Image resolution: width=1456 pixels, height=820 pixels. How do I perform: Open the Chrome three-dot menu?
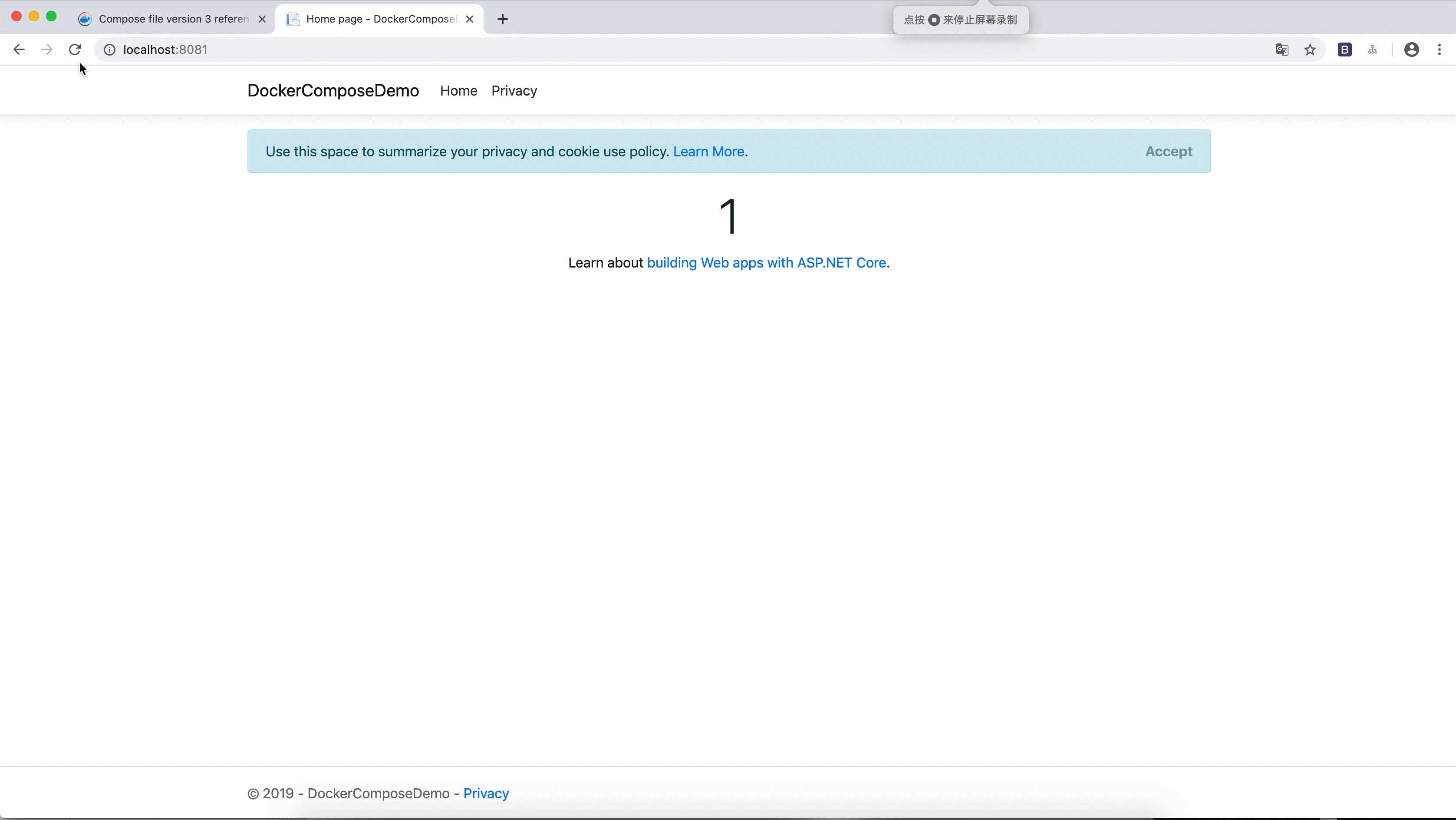click(1439, 50)
